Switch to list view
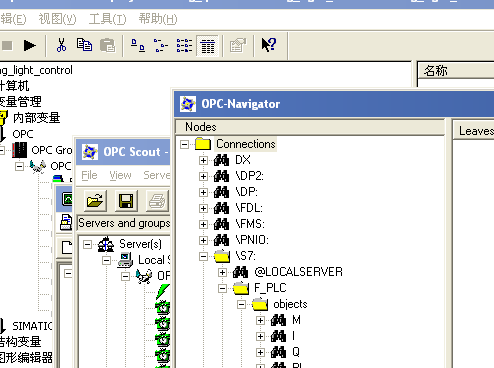Screen dimensions: 494x368 click(184, 45)
